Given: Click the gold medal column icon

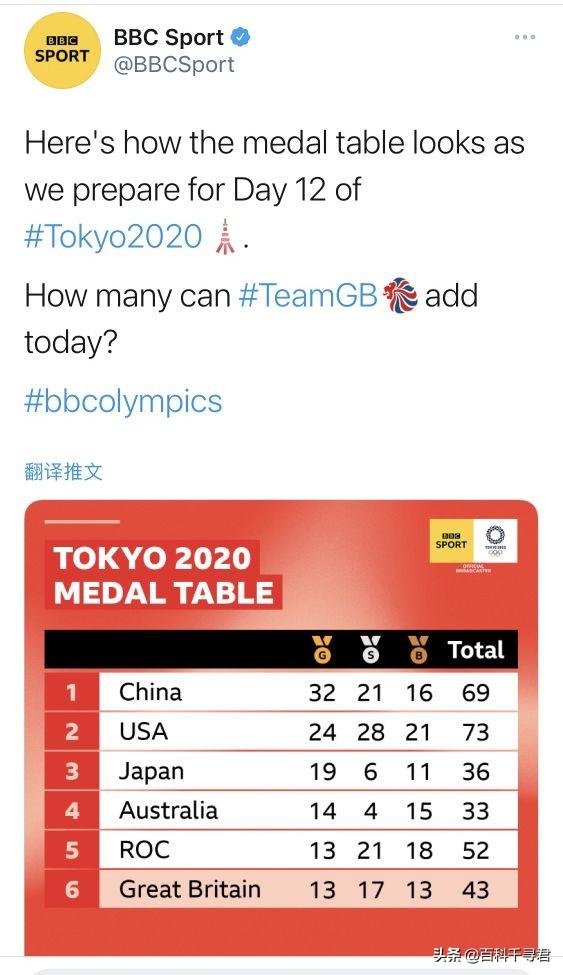Looking at the screenshot, I should (x=322, y=649).
